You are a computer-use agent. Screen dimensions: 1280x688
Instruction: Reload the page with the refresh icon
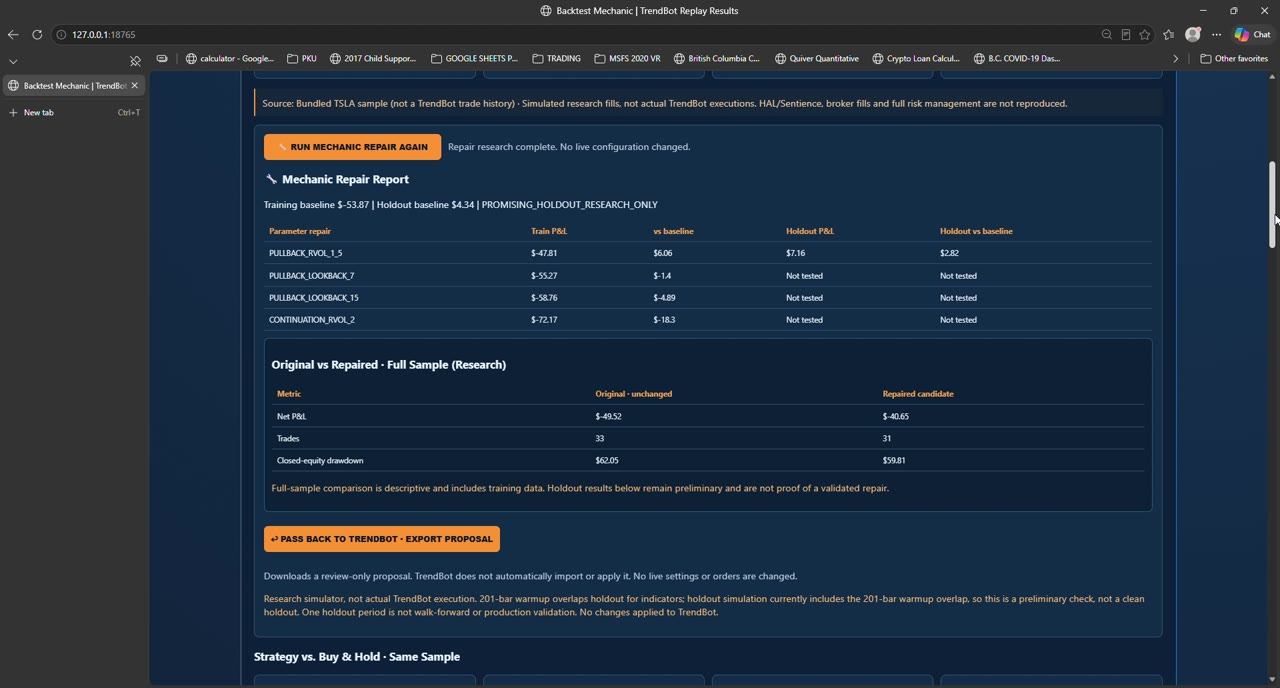37,34
